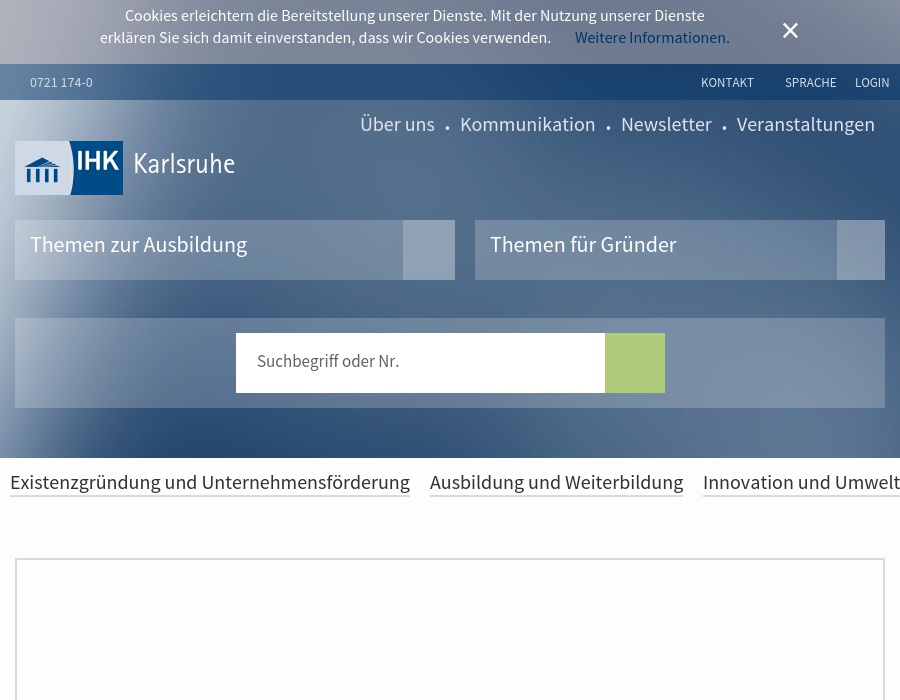
Task: Select Newsletter in the navigation
Action: (666, 124)
